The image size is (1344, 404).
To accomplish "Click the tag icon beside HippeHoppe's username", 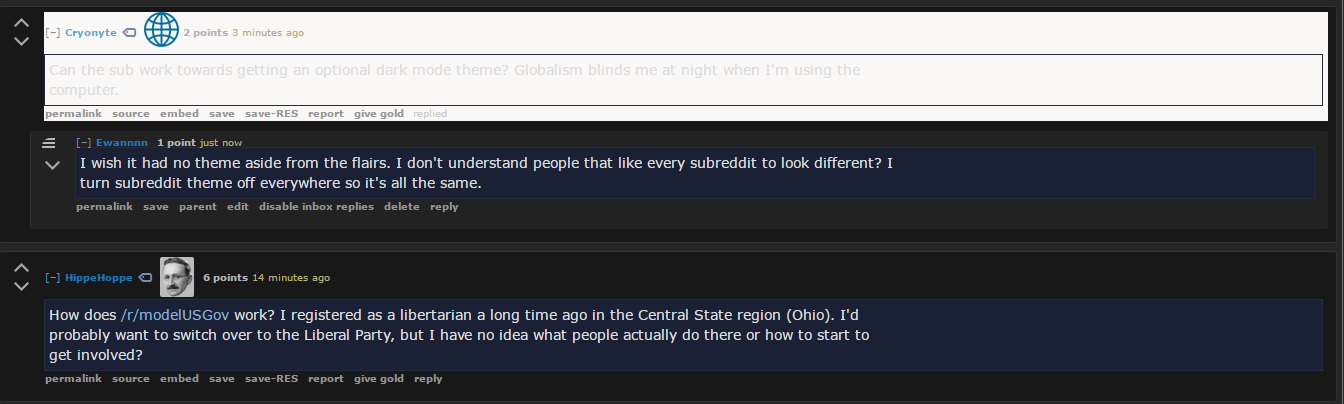I will (144, 277).
